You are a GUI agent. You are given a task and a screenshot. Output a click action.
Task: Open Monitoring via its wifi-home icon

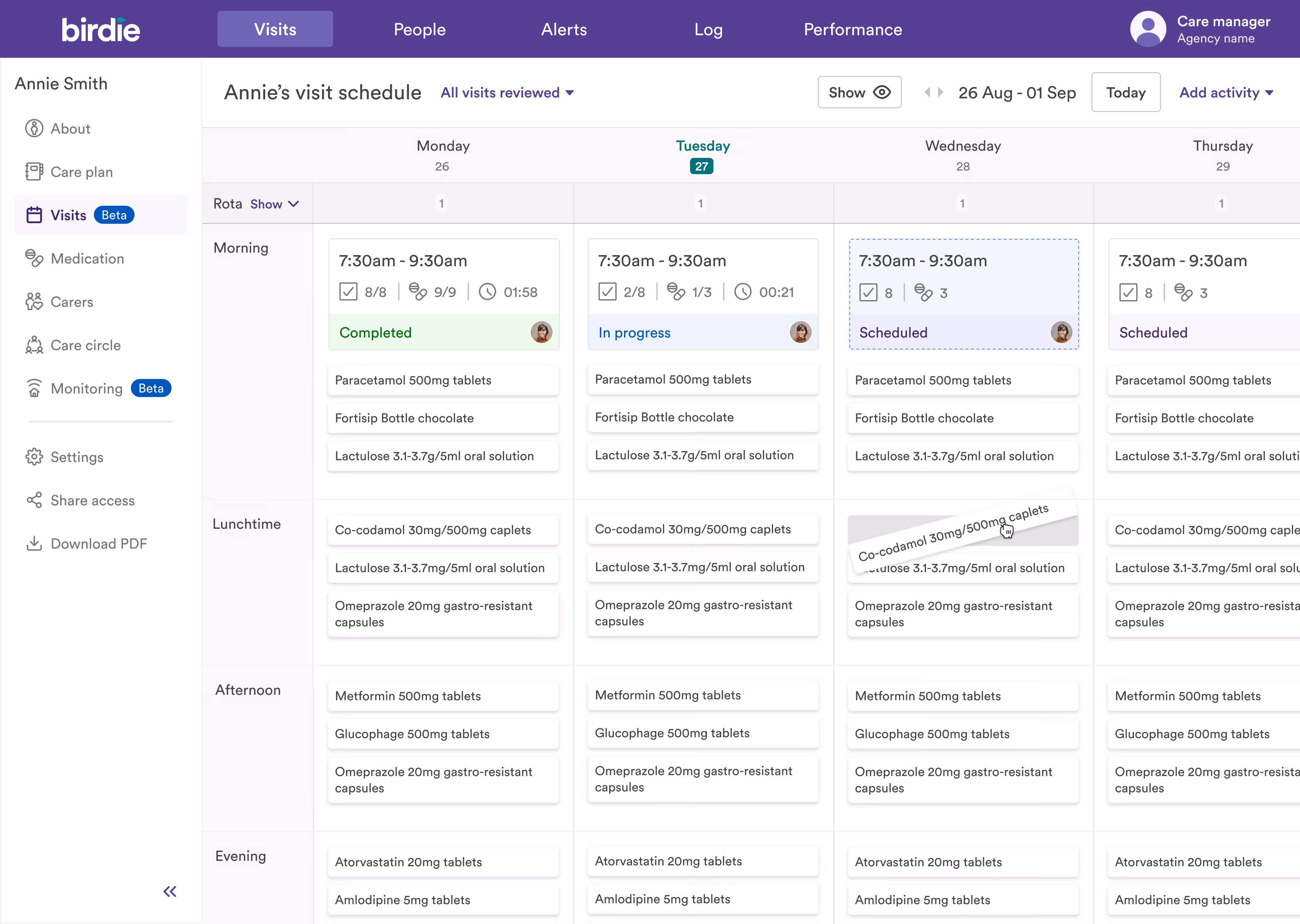point(34,388)
